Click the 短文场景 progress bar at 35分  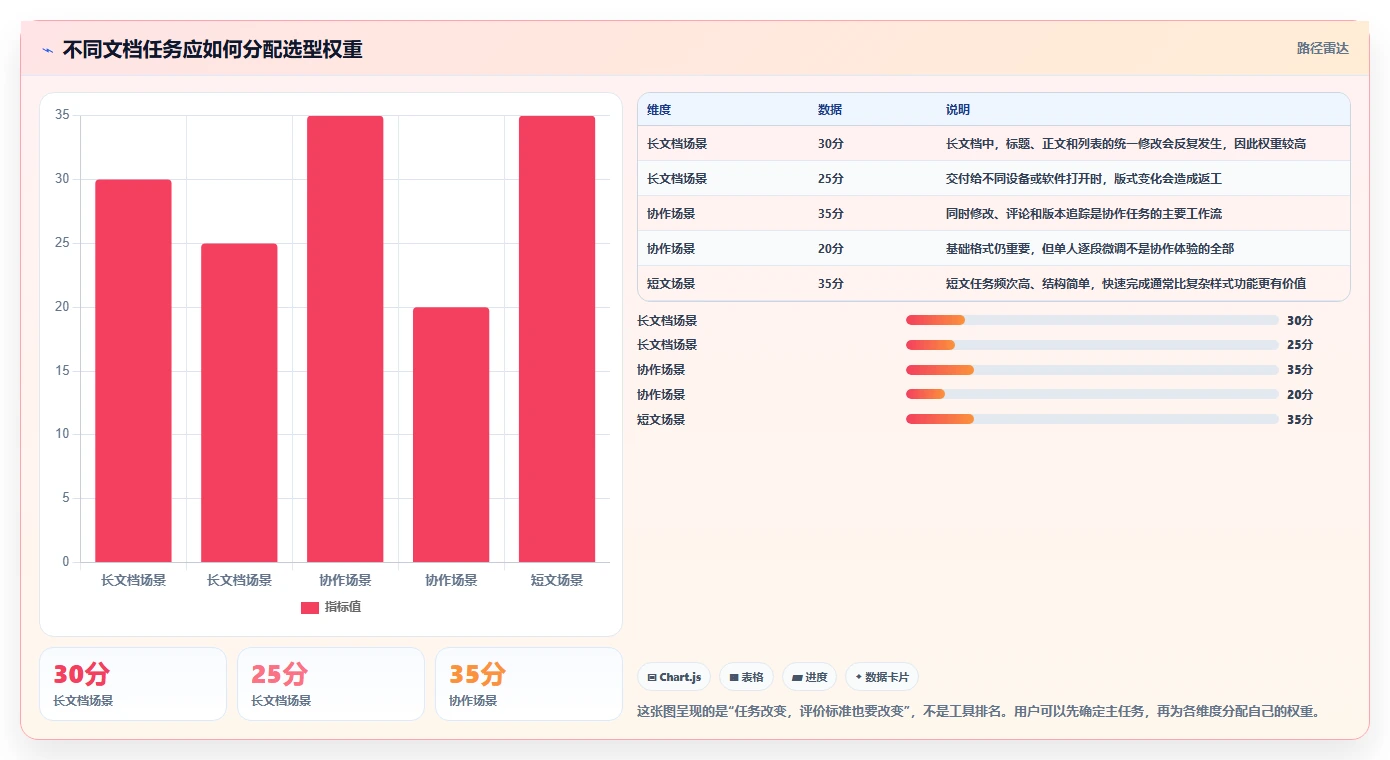(1092, 419)
